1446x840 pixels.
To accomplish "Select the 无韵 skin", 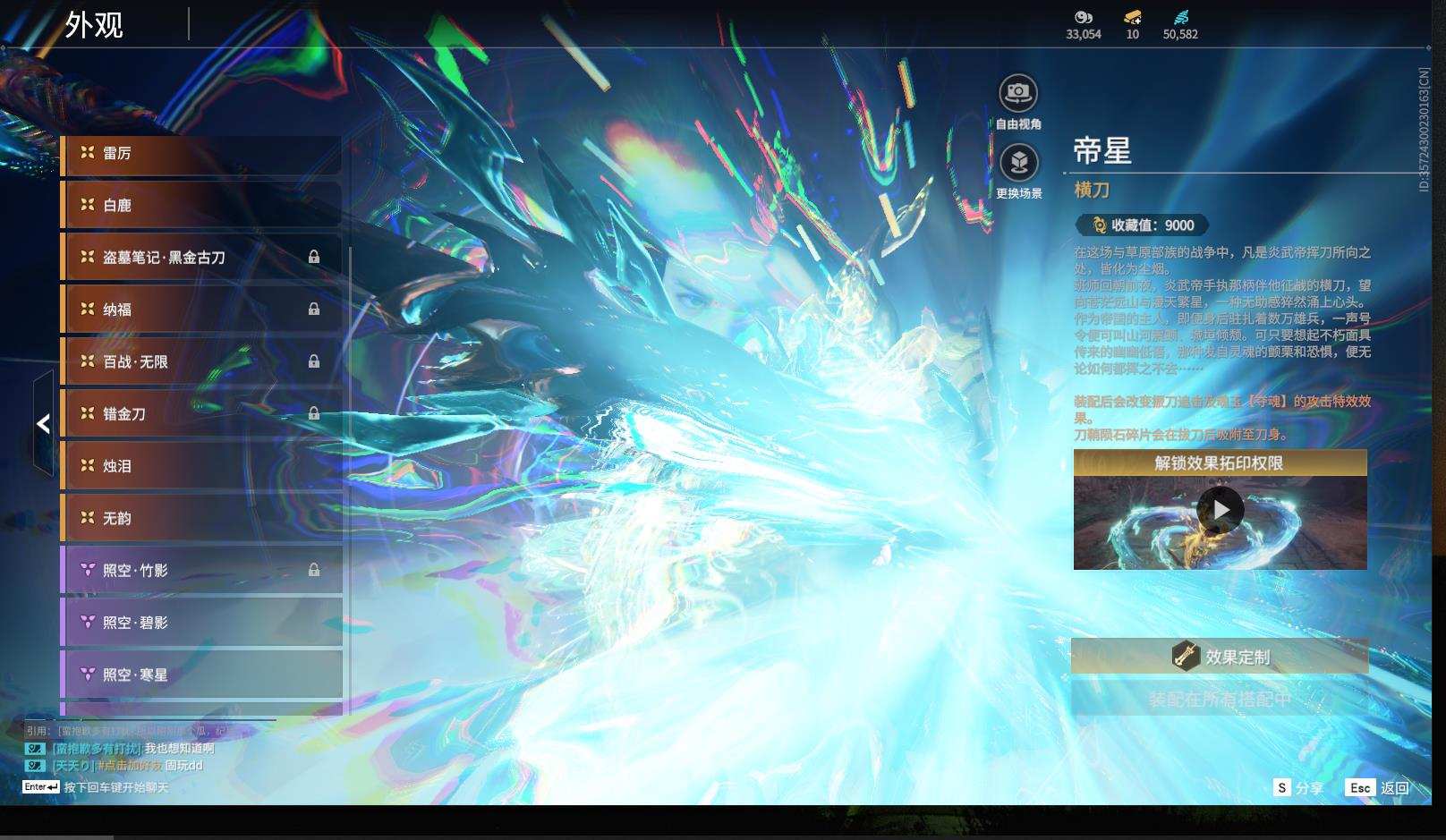I will [x=202, y=518].
